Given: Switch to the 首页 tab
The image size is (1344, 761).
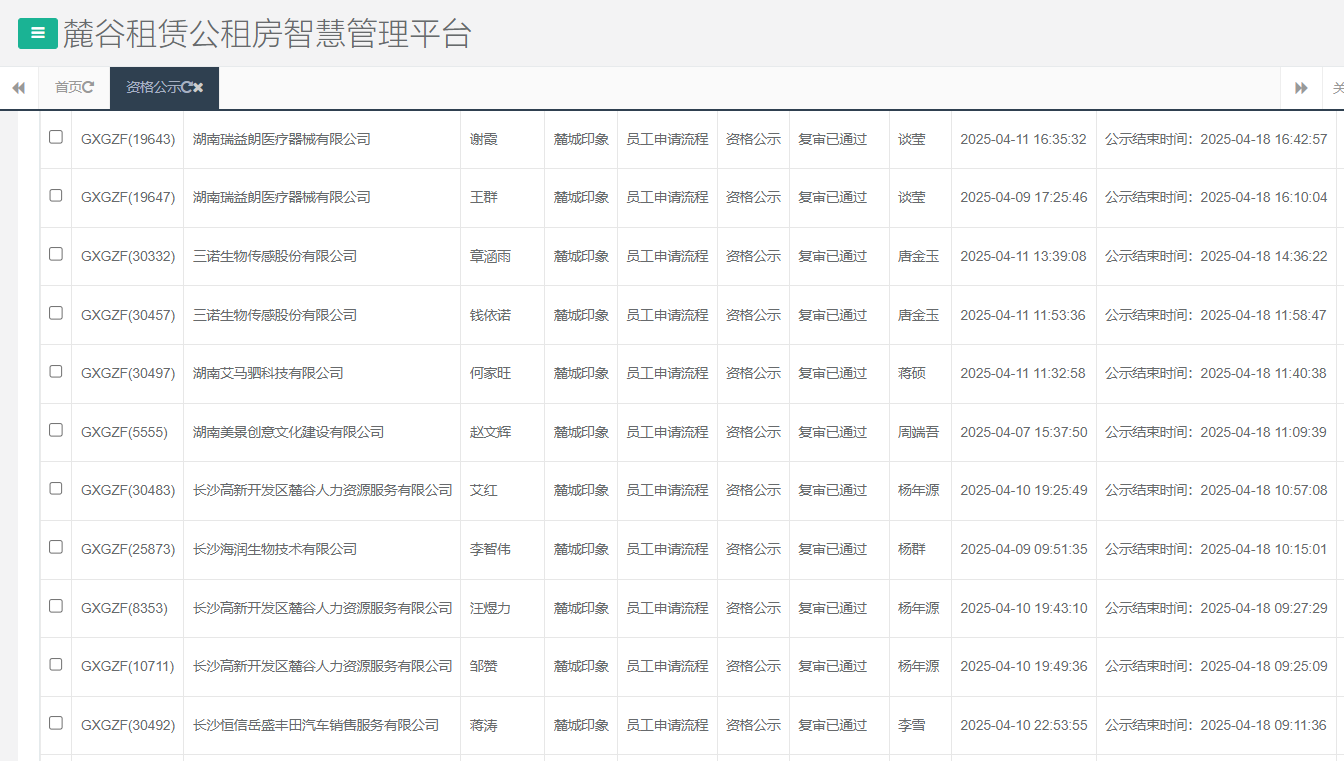Looking at the screenshot, I should click(x=66, y=87).
